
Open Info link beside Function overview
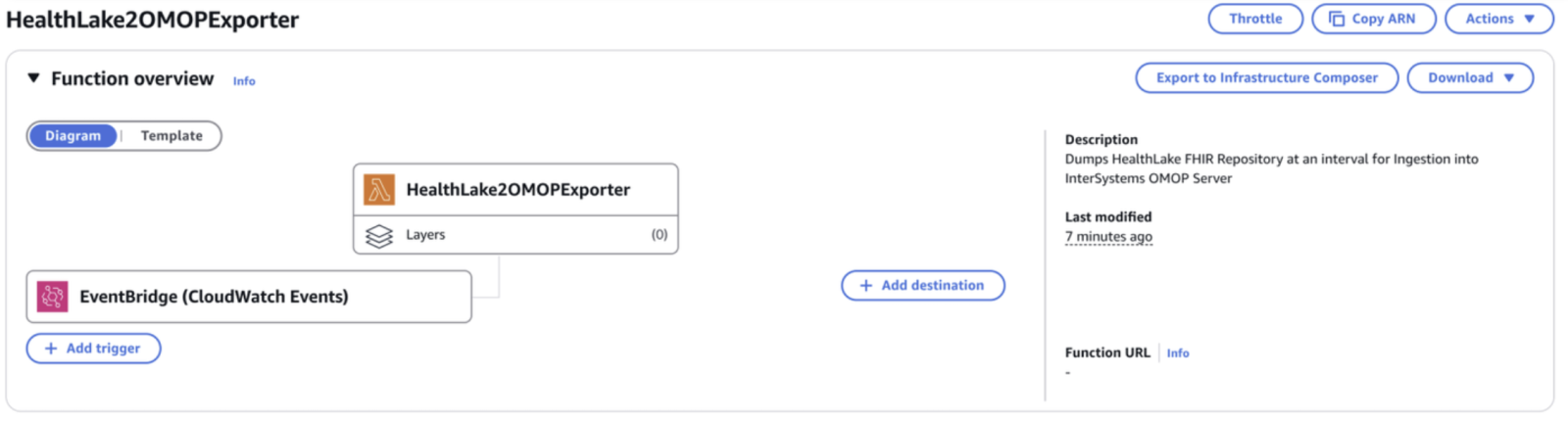click(244, 81)
